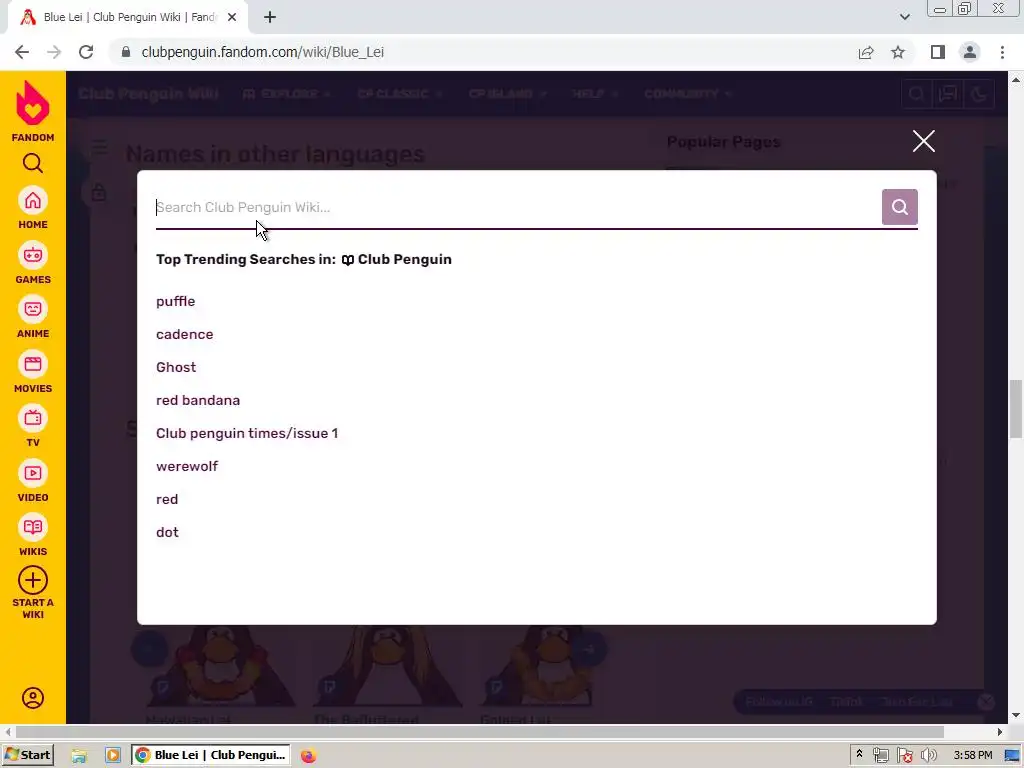Screen dimensions: 1024x768
Task: Reload the page with the refresh icon
Action: 86,52
